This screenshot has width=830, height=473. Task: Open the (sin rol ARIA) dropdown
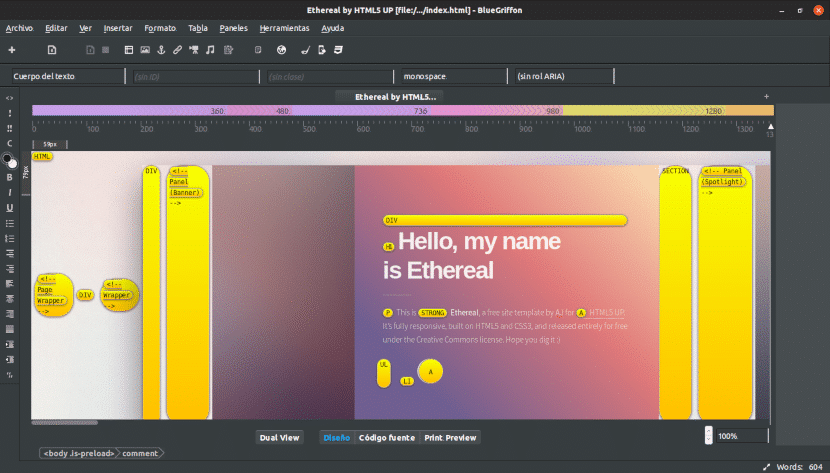click(563, 76)
